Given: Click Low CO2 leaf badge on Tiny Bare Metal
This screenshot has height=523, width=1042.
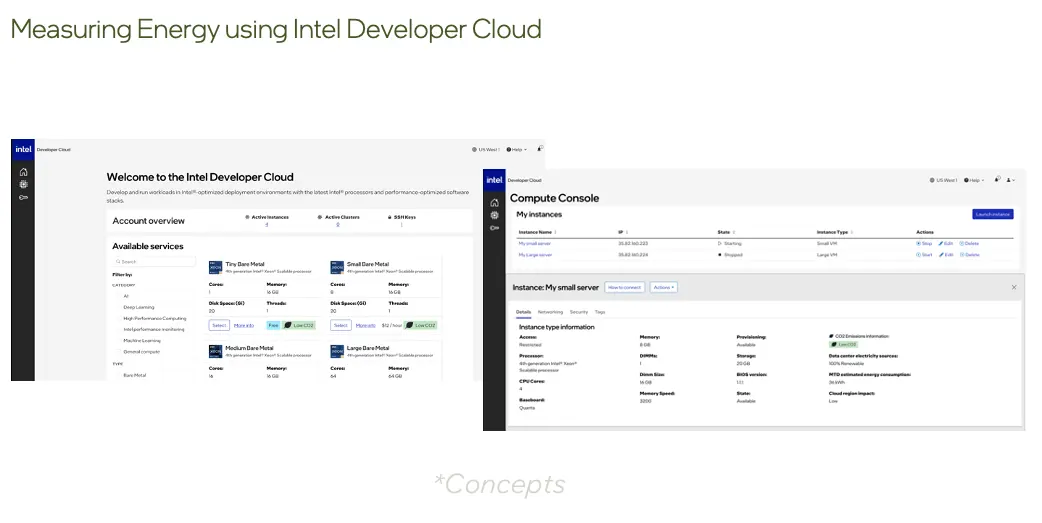Looking at the screenshot, I should [298, 325].
